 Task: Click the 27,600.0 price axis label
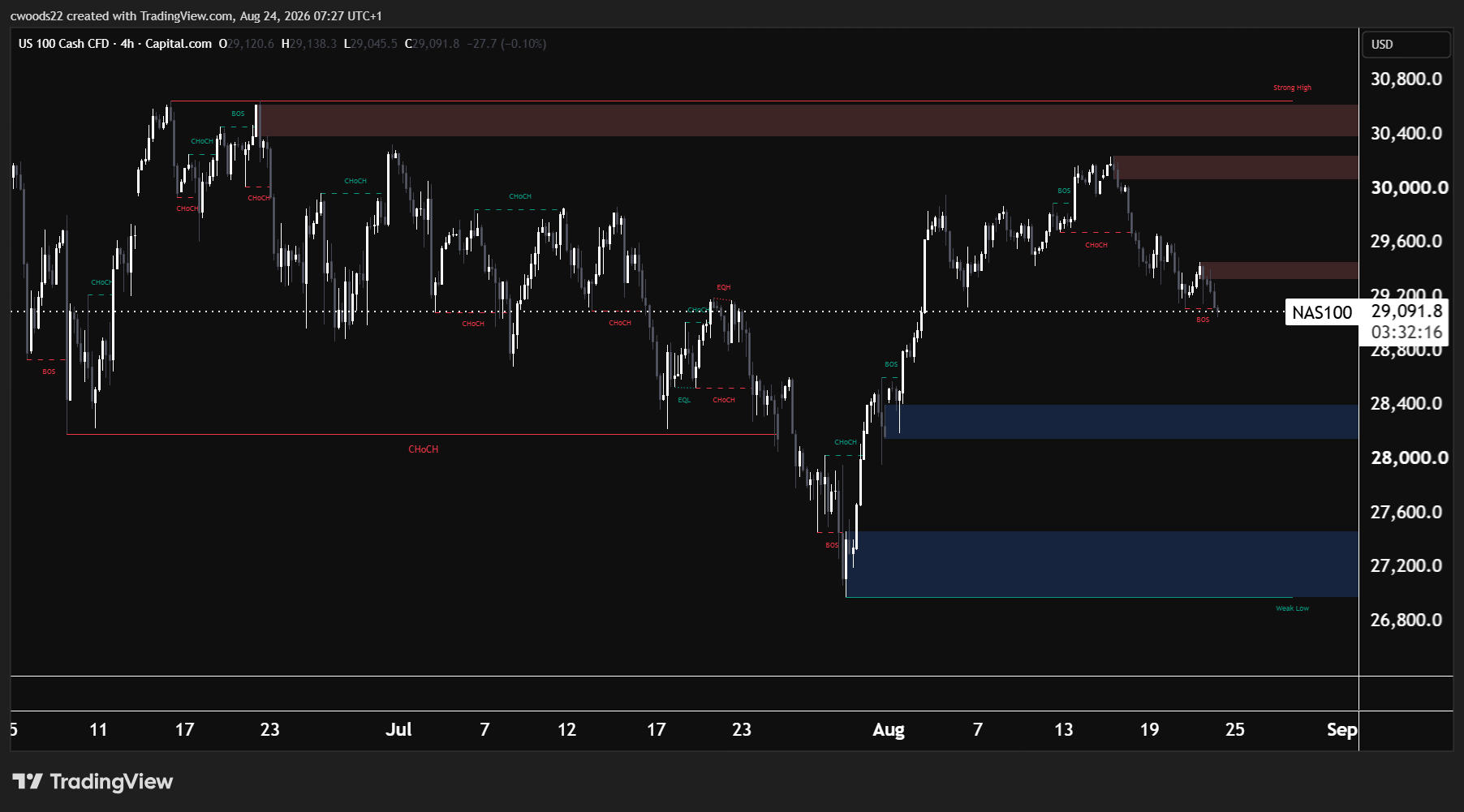[x=1406, y=513]
